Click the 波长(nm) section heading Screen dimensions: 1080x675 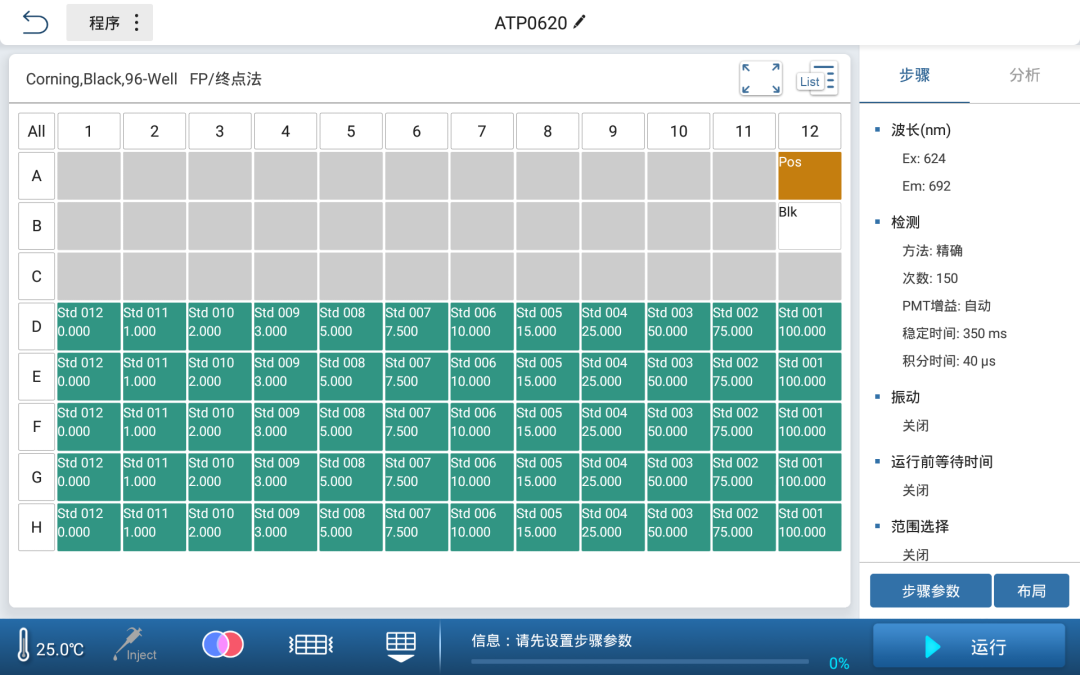(920, 130)
